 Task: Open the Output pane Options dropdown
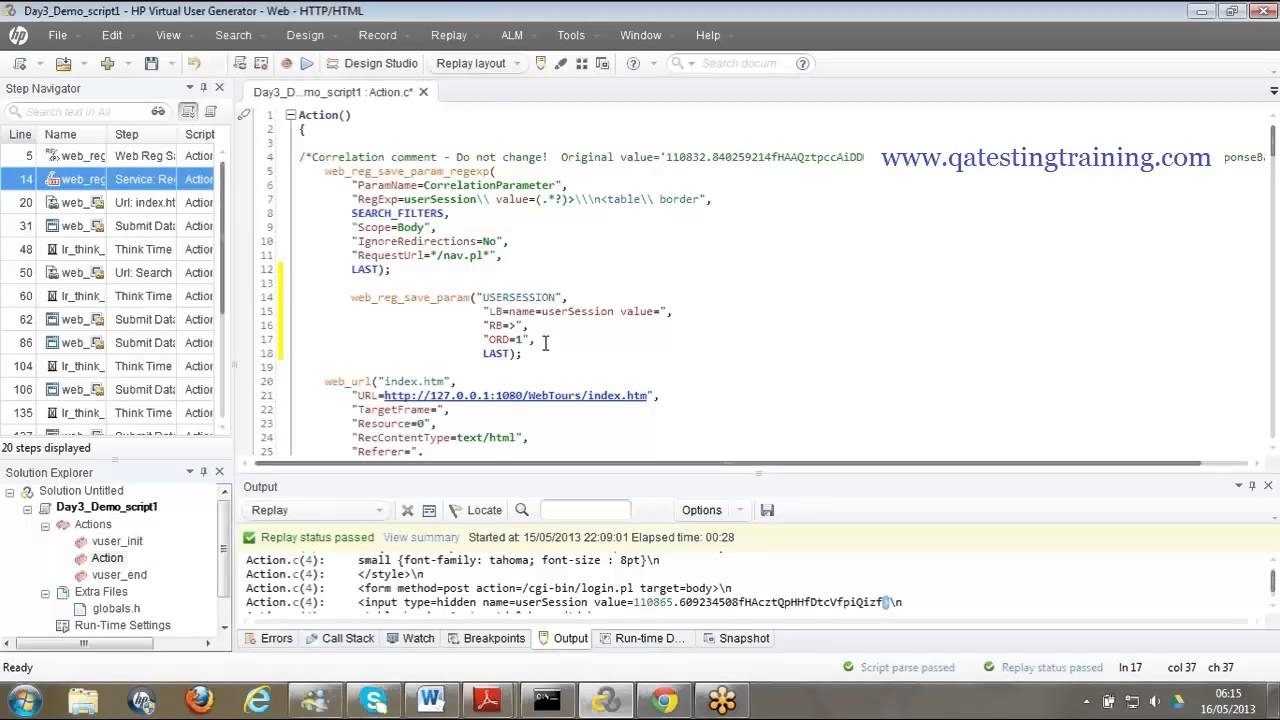click(x=713, y=510)
